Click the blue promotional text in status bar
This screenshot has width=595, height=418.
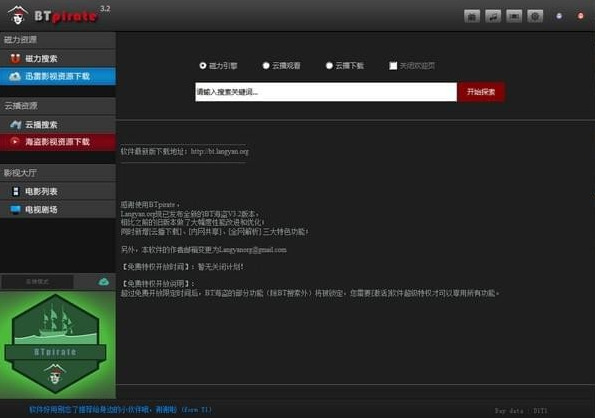click(x=120, y=410)
